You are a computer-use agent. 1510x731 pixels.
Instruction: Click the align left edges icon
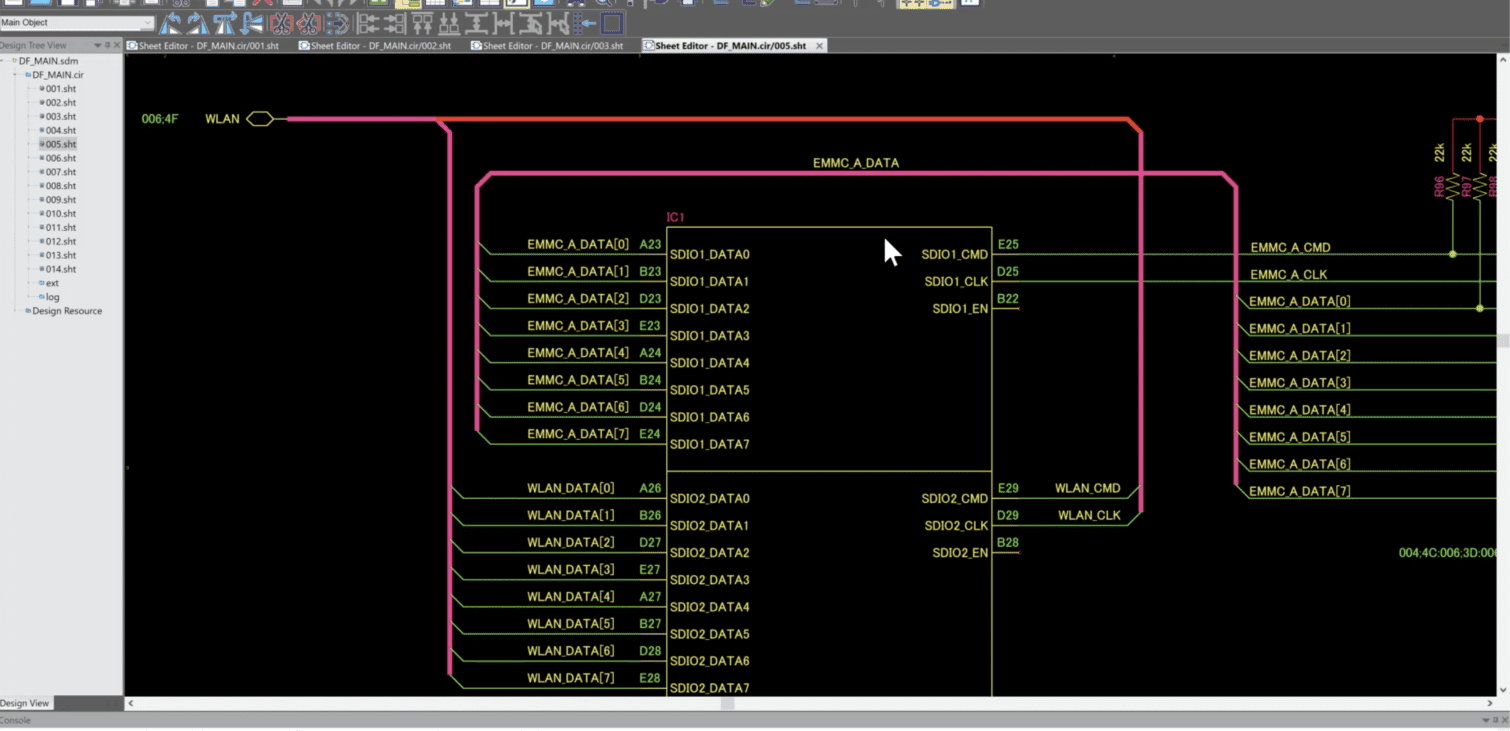(x=369, y=23)
